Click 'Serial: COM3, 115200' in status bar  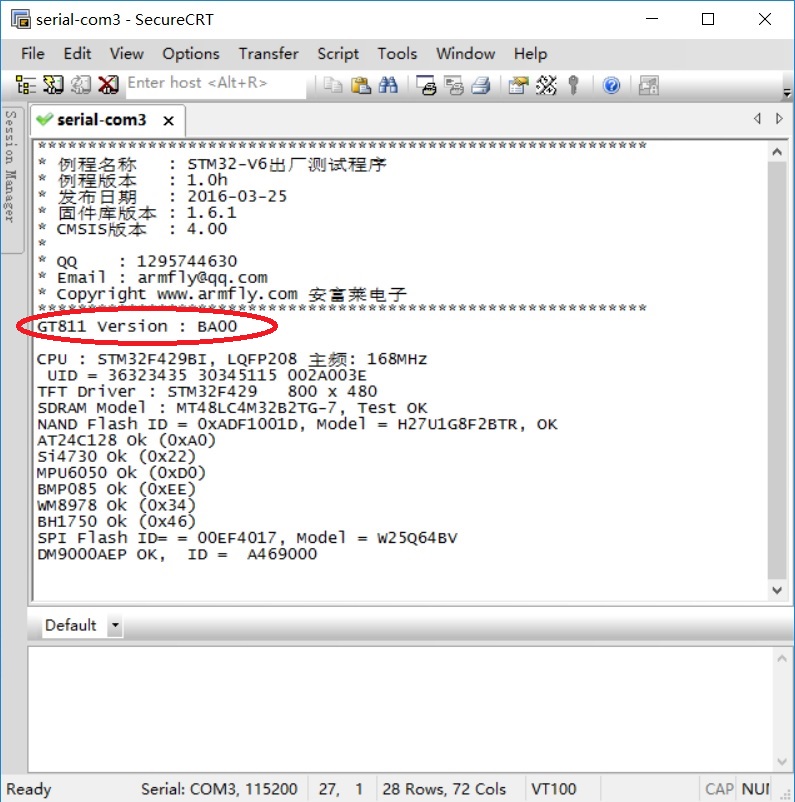tap(219, 789)
